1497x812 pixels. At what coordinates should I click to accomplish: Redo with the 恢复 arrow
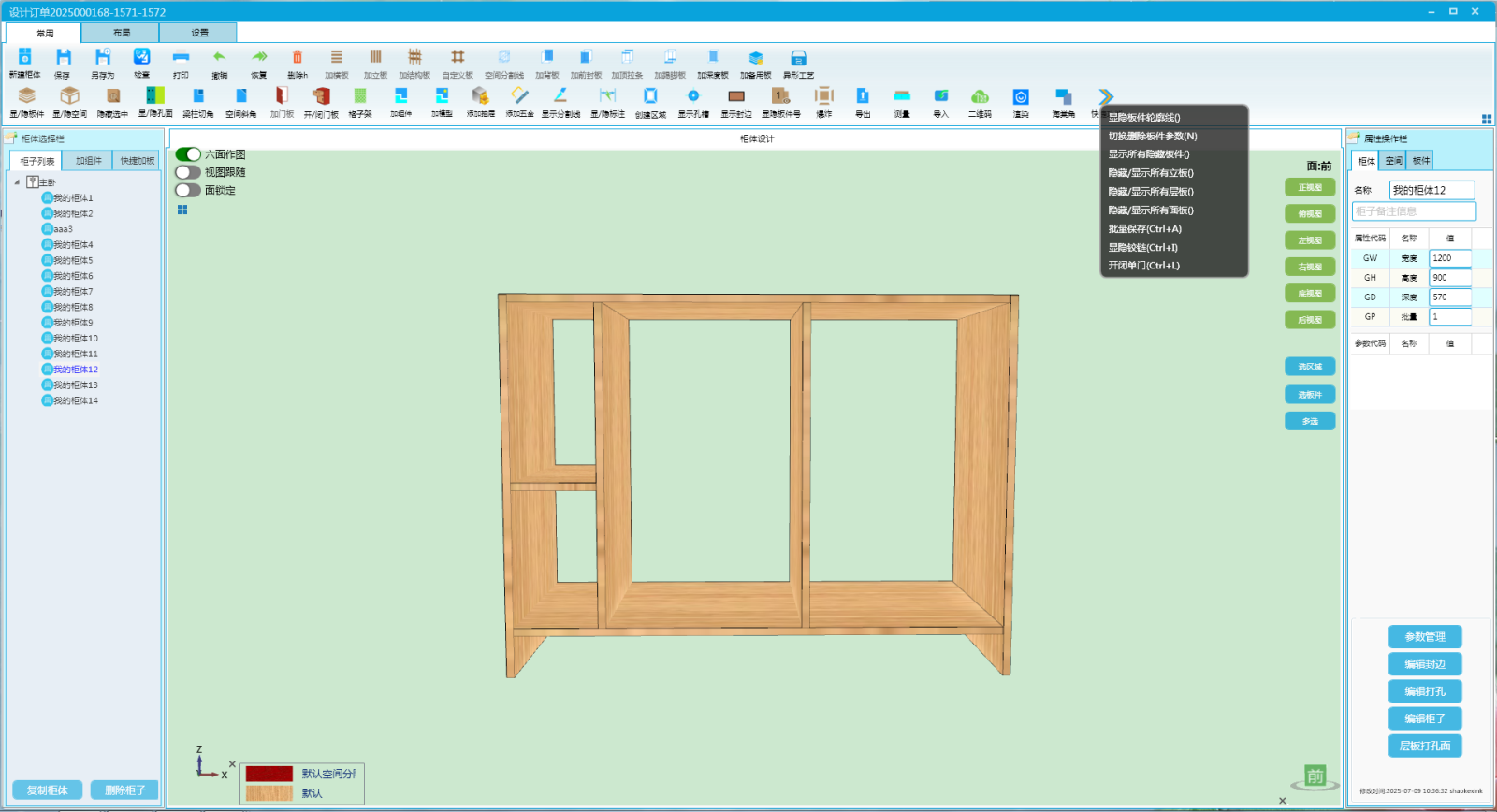pos(259,58)
